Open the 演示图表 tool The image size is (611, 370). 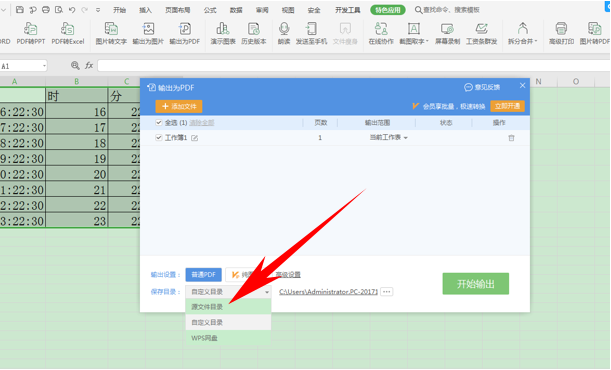click(x=223, y=33)
